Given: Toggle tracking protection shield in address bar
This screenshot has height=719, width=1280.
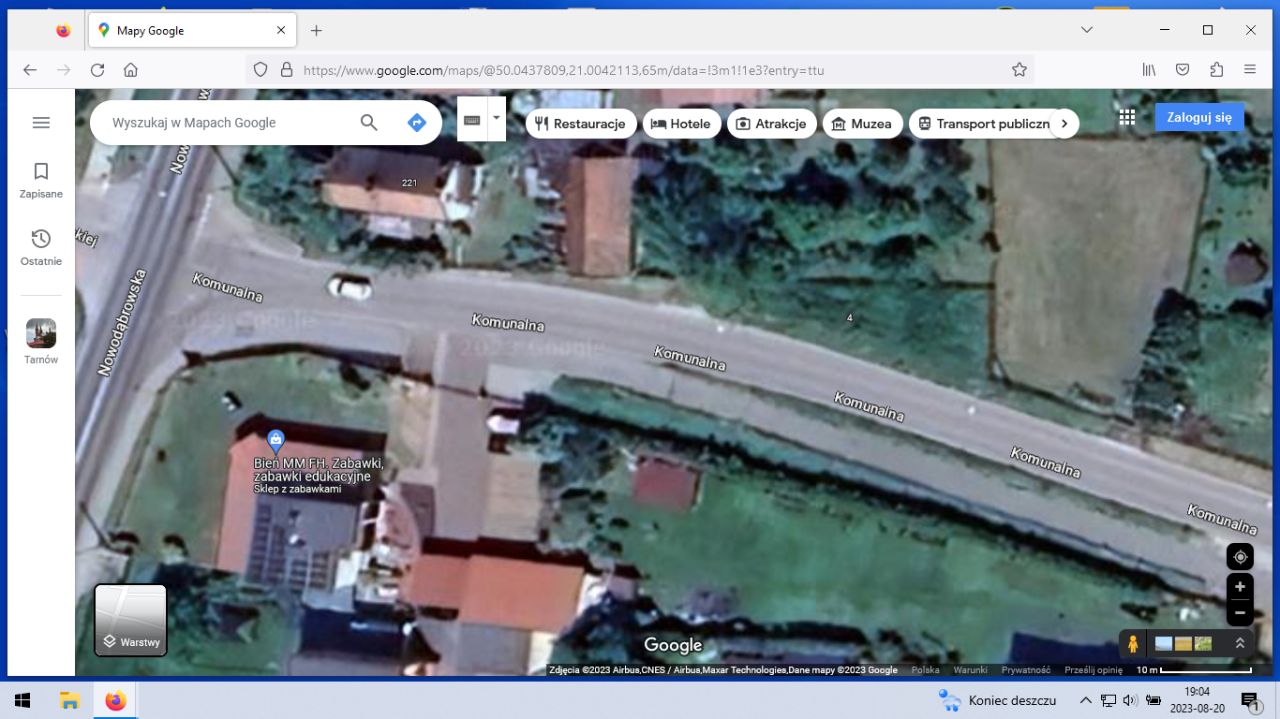Looking at the screenshot, I should click(x=260, y=70).
